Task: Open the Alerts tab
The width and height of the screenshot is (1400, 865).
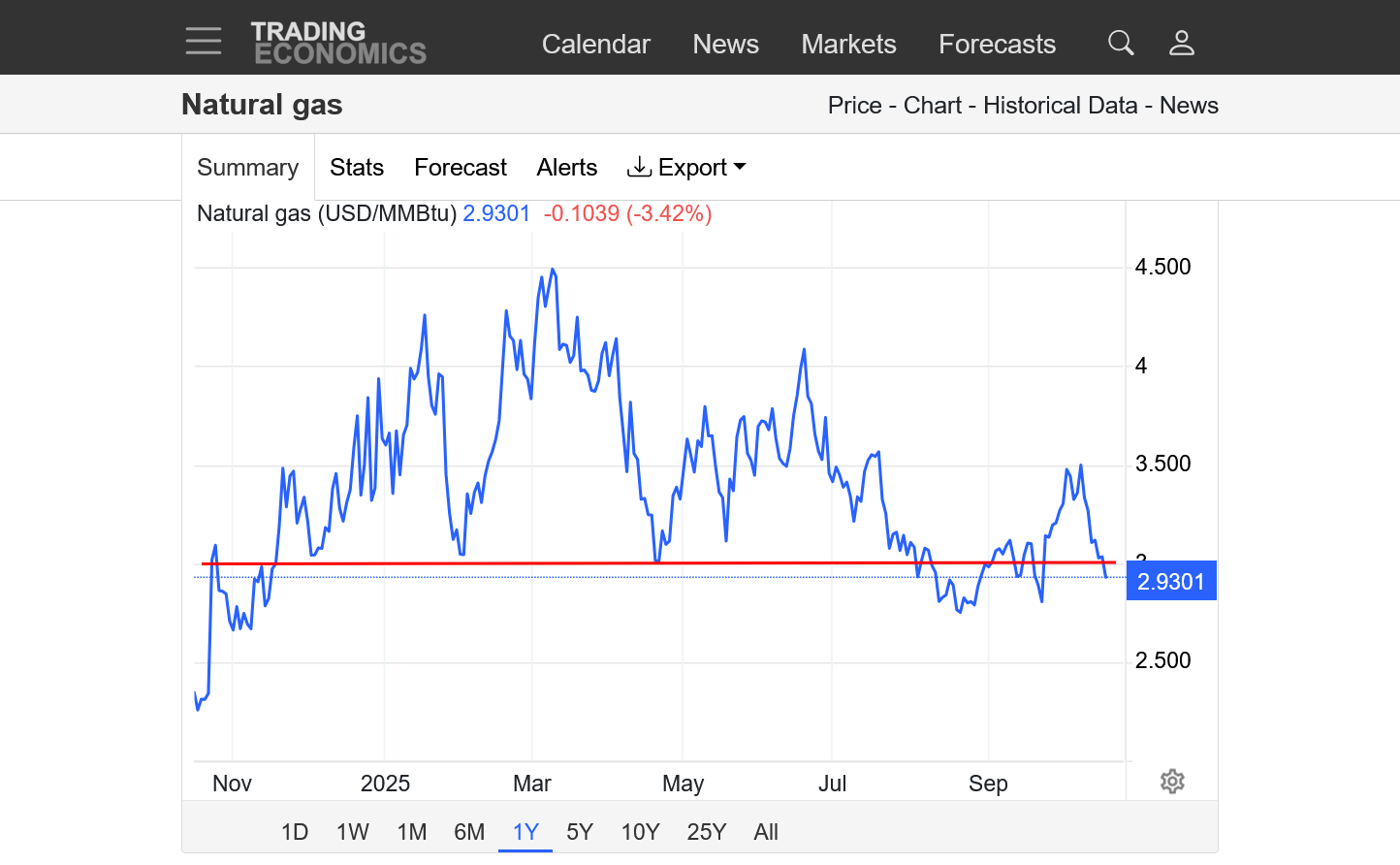Action: 567,168
